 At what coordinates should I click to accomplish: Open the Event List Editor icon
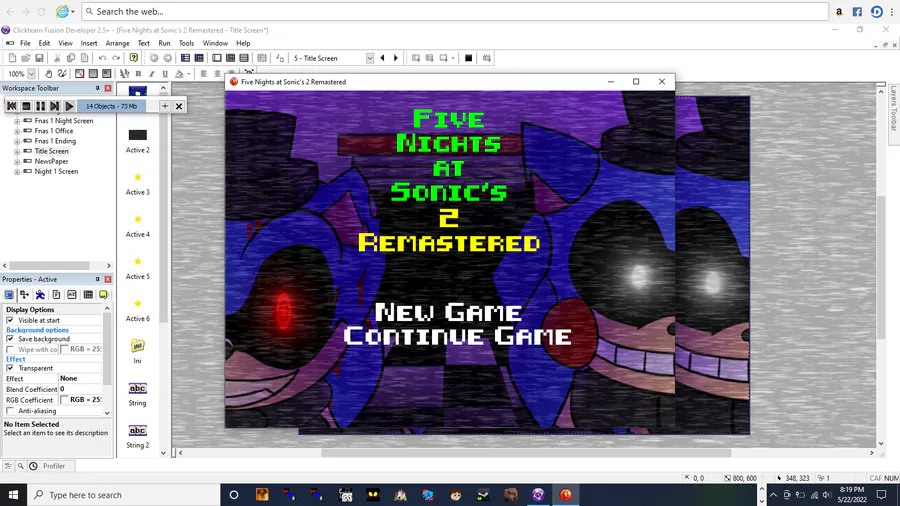pos(244,58)
